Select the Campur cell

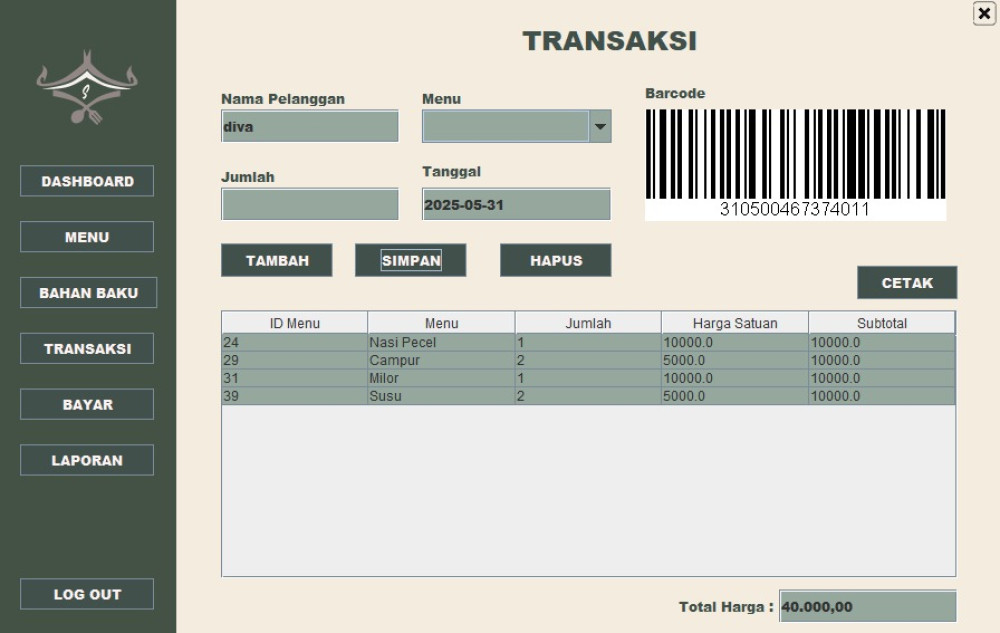click(x=441, y=360)
